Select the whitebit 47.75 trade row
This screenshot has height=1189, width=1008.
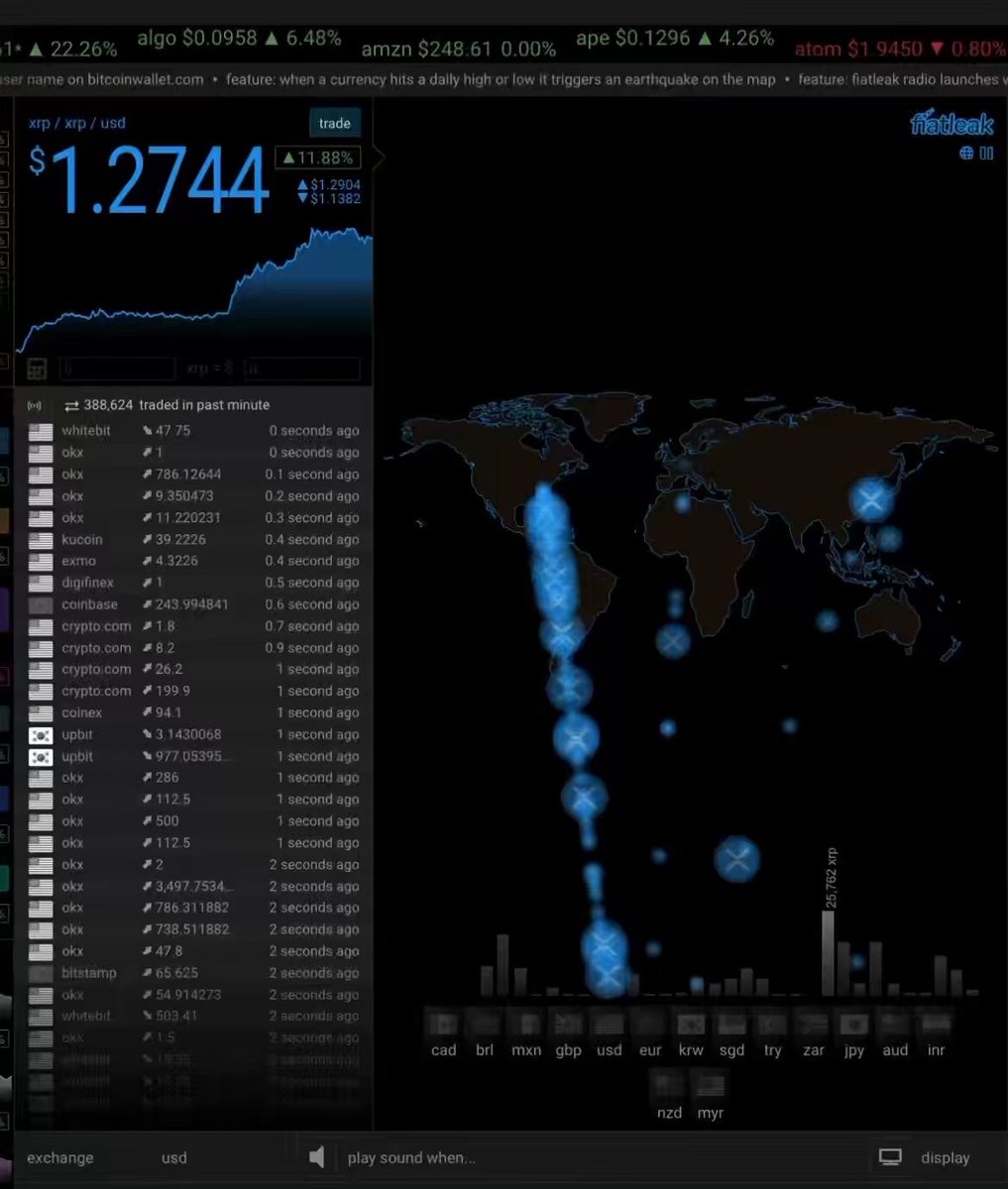[194, 431]
